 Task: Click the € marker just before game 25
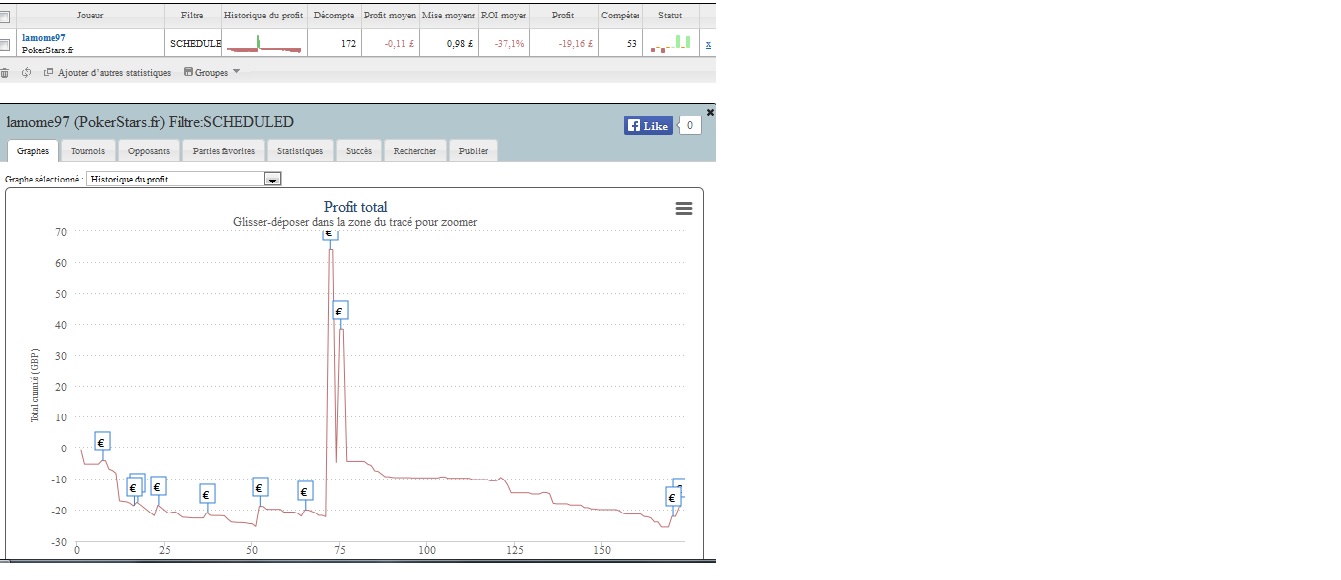click(158, 487)
